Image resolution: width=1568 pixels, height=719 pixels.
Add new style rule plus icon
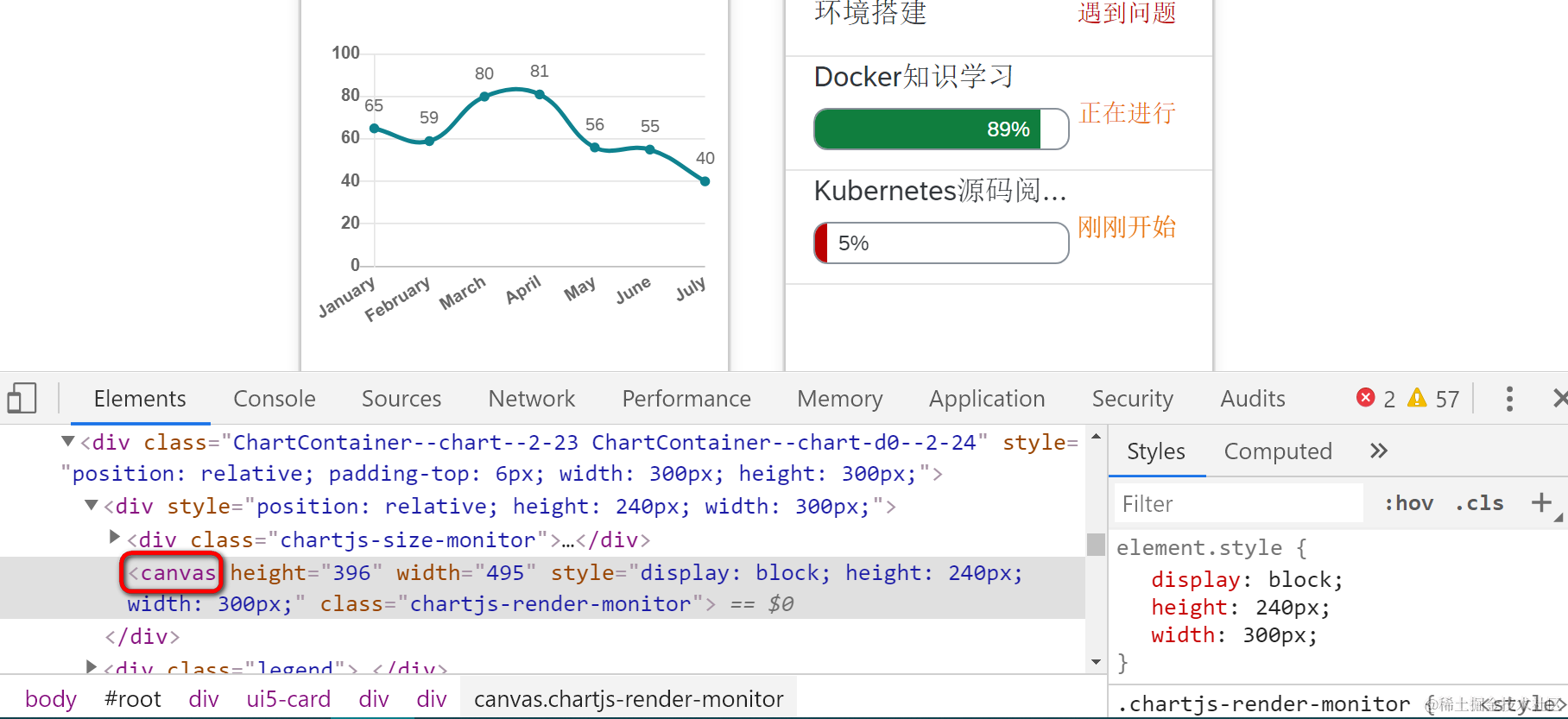click(x=1541, y=502)
